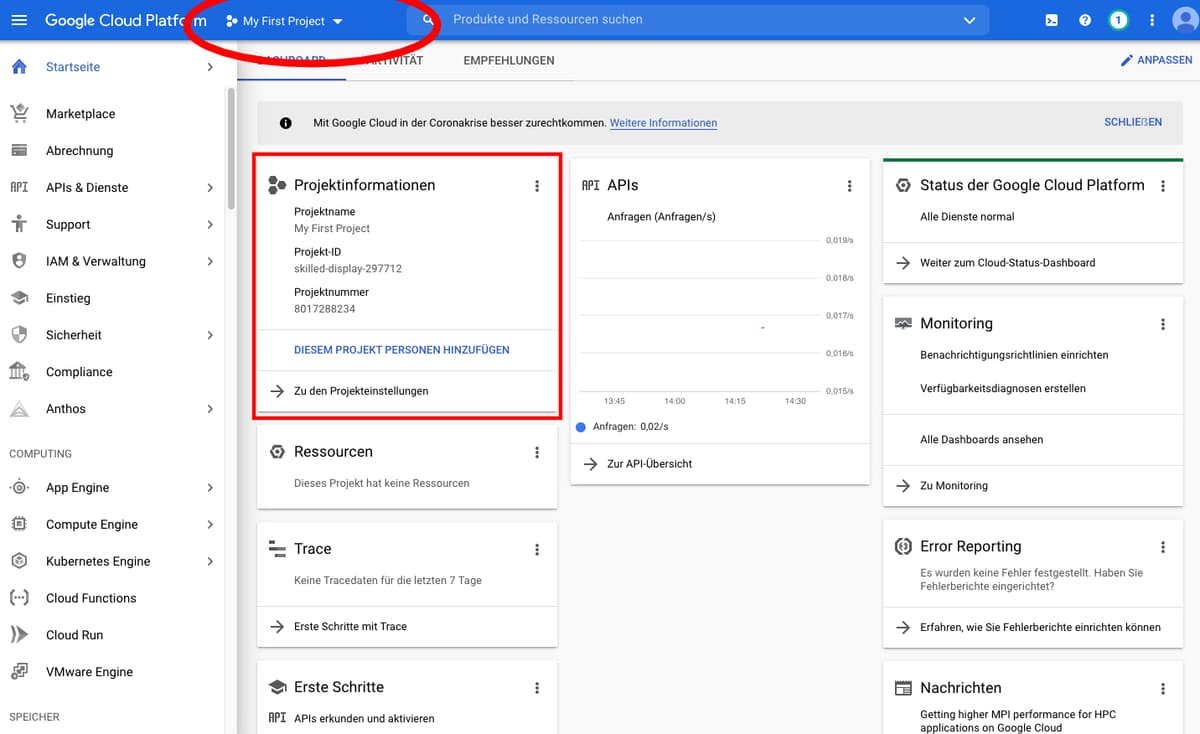The image size is (1200, 734).
Task: Select Compute Engine in the sidebar
Action: pyautogui.click(x=91, y=524)
